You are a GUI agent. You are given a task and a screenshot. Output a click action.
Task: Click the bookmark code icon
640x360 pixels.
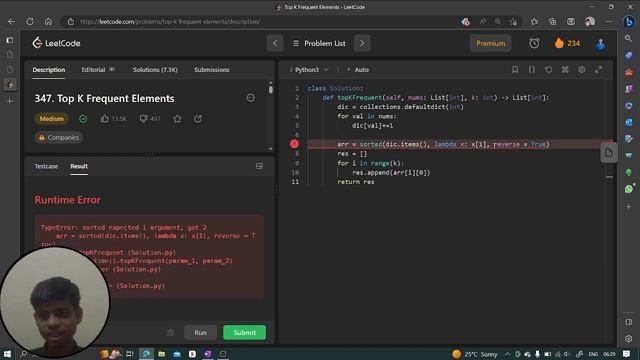click(515, 70)
